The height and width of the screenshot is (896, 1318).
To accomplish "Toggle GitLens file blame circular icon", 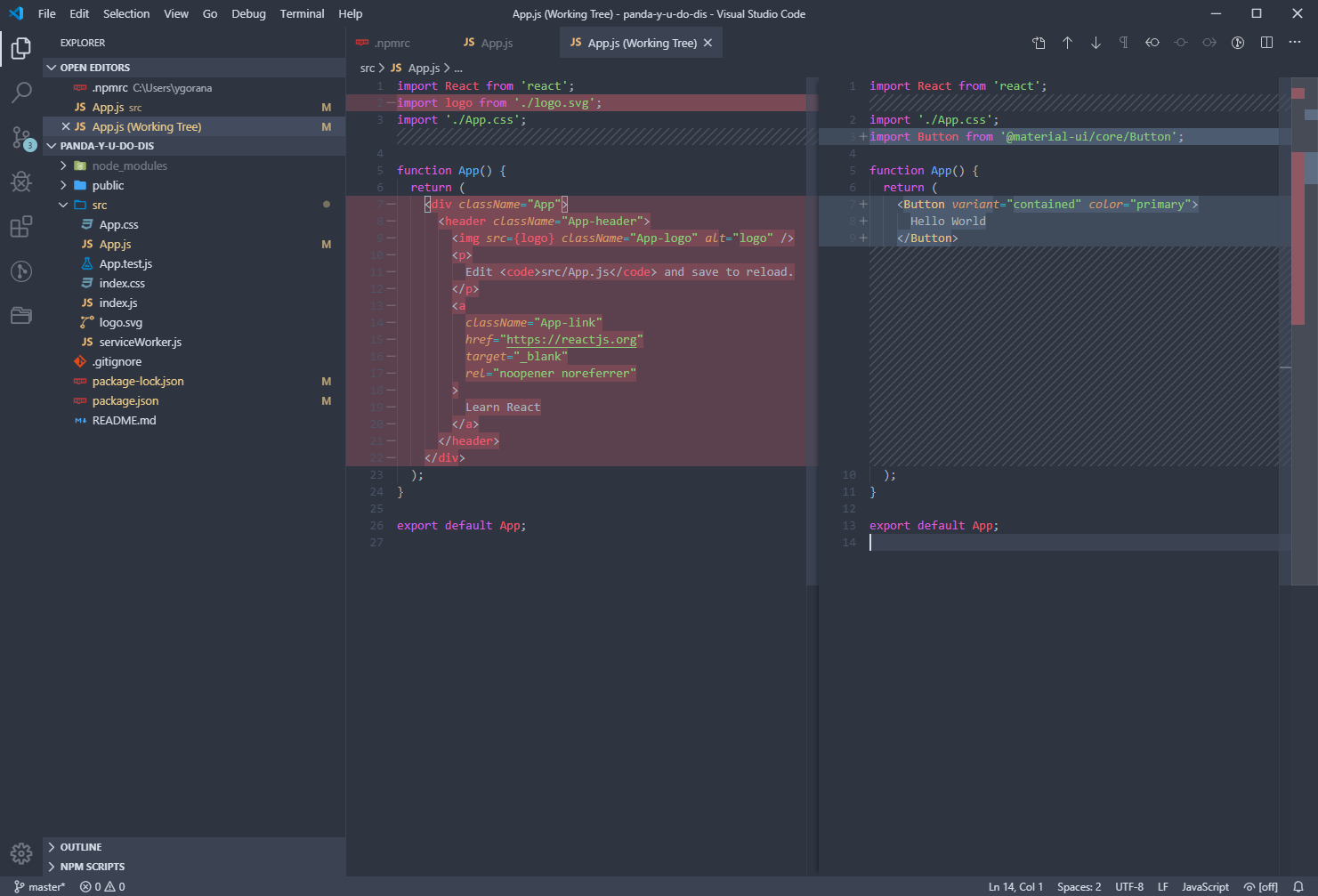I will coord(1238,43).
